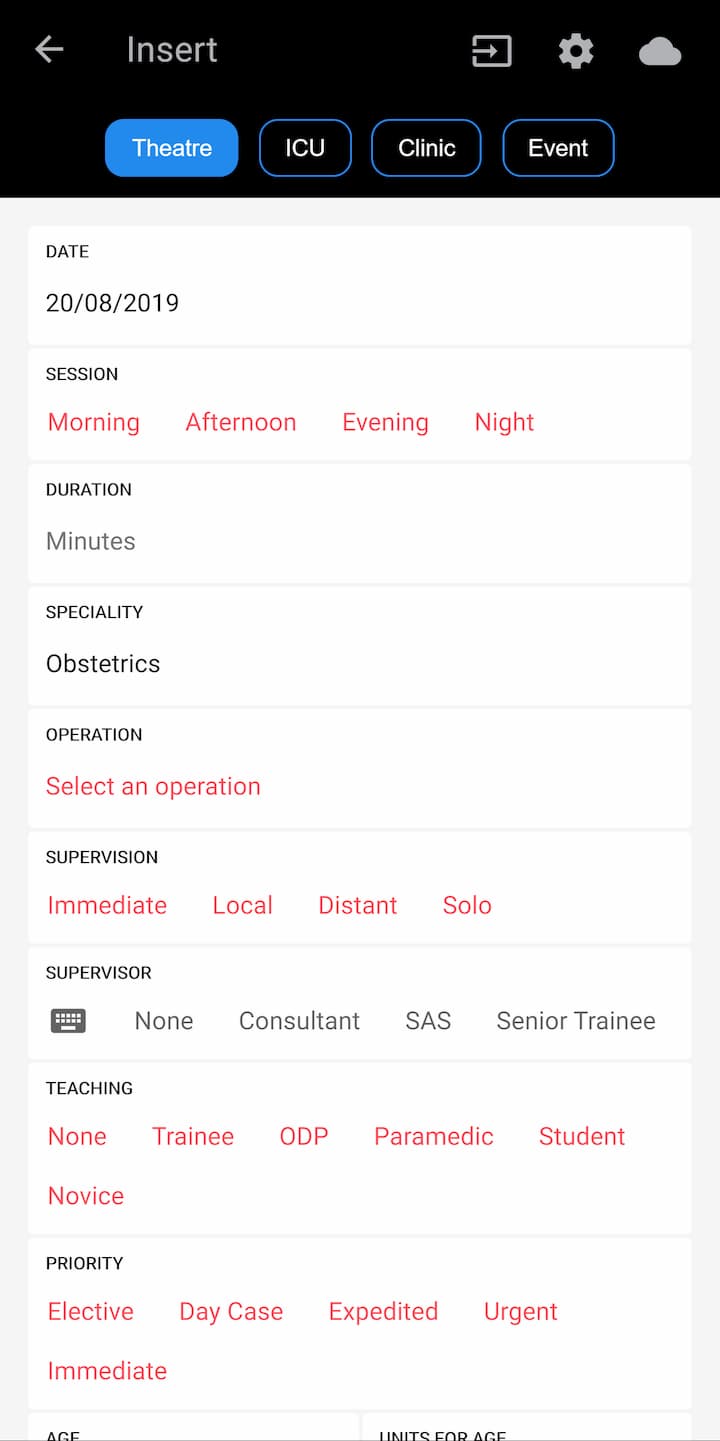The height and width of the screenshot is (1441, 720).
Task: Set priority to Urgent
Action: (520, 1312)
